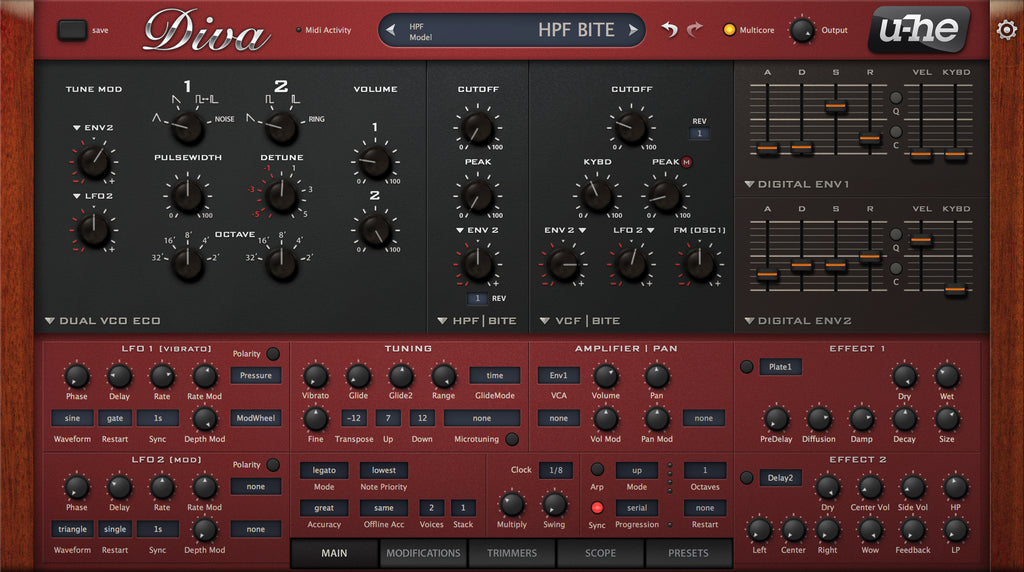Click the KYBD knob in VCF
This screenshot has width=1024, height=572.
coord(597,196)
